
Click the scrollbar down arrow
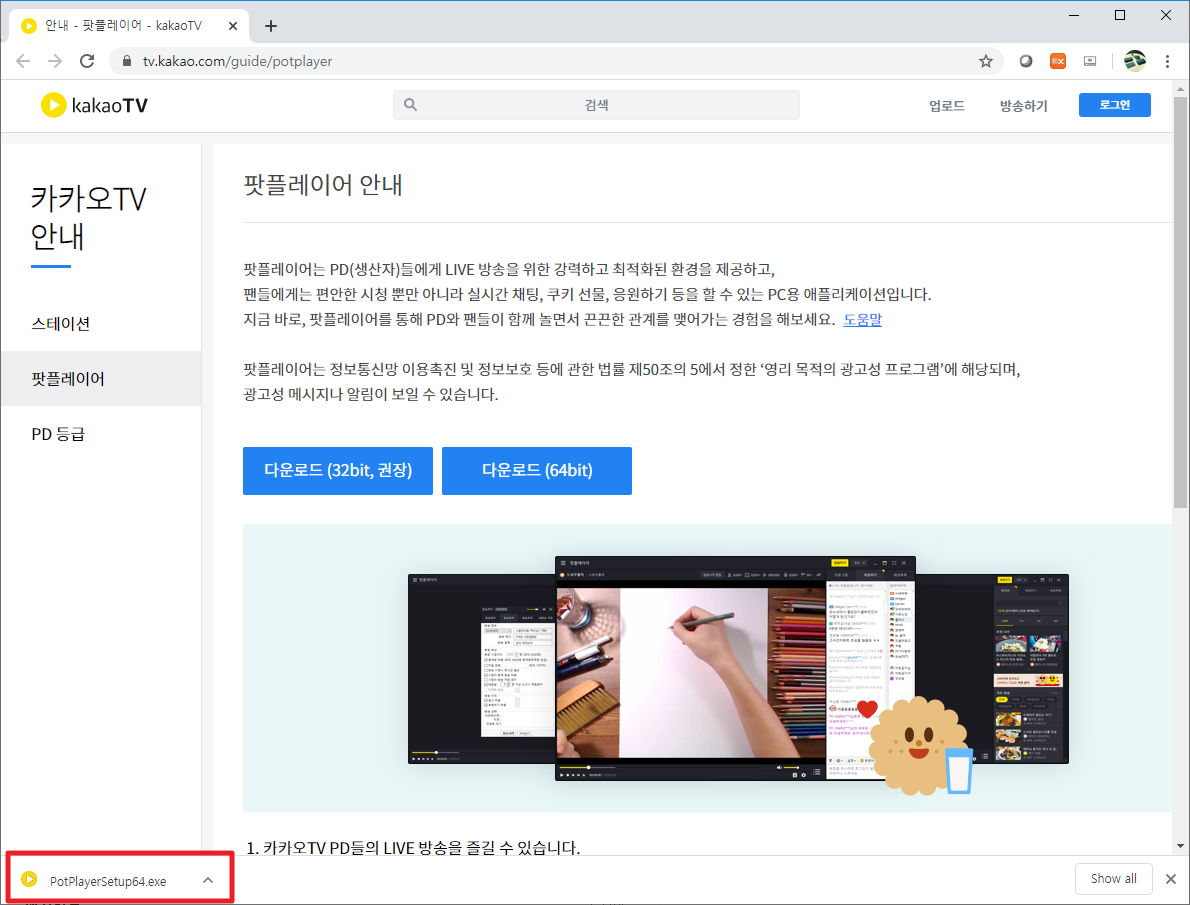pos(1180,846)
